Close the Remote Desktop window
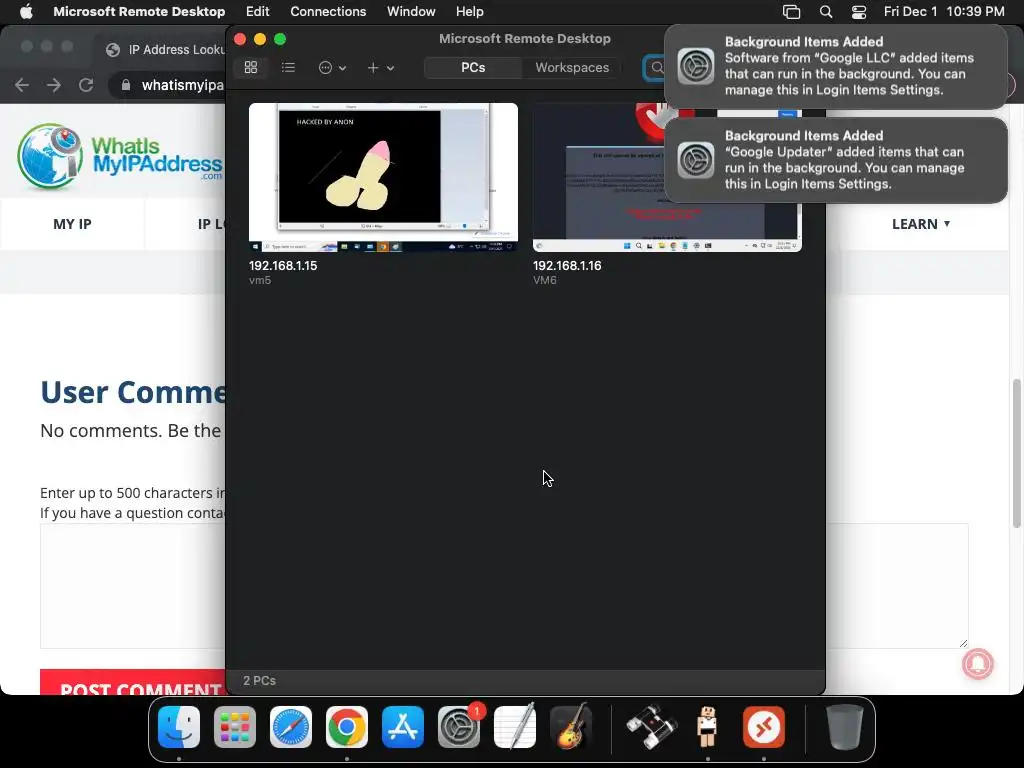1024x768 pixels. tap(240, 39)
